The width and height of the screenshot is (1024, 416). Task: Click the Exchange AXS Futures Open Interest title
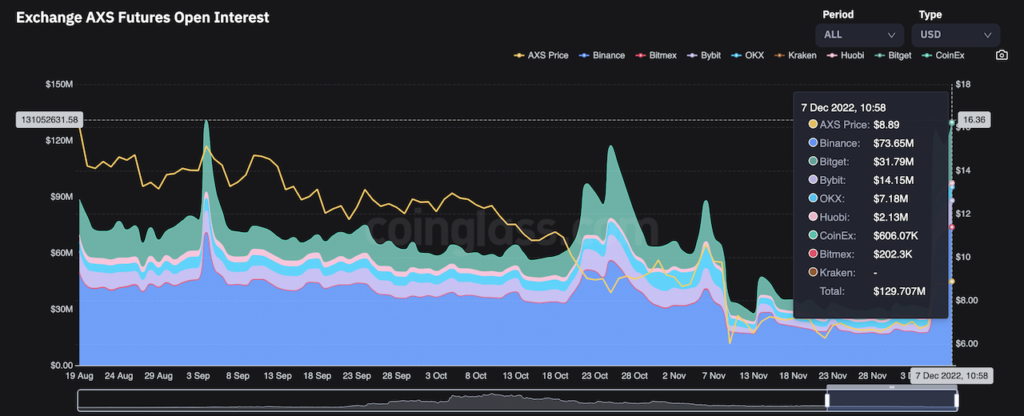pos(142,17)
